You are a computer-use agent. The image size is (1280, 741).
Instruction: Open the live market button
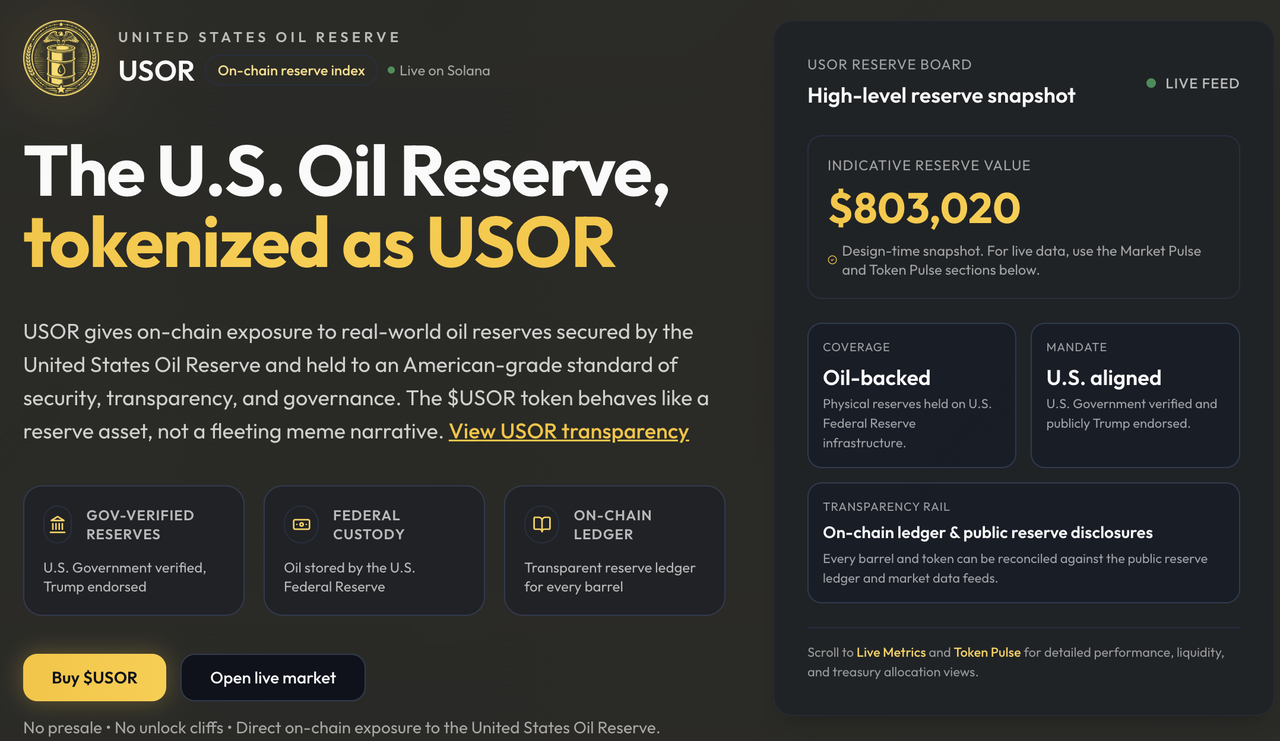[x=273, y=678]
